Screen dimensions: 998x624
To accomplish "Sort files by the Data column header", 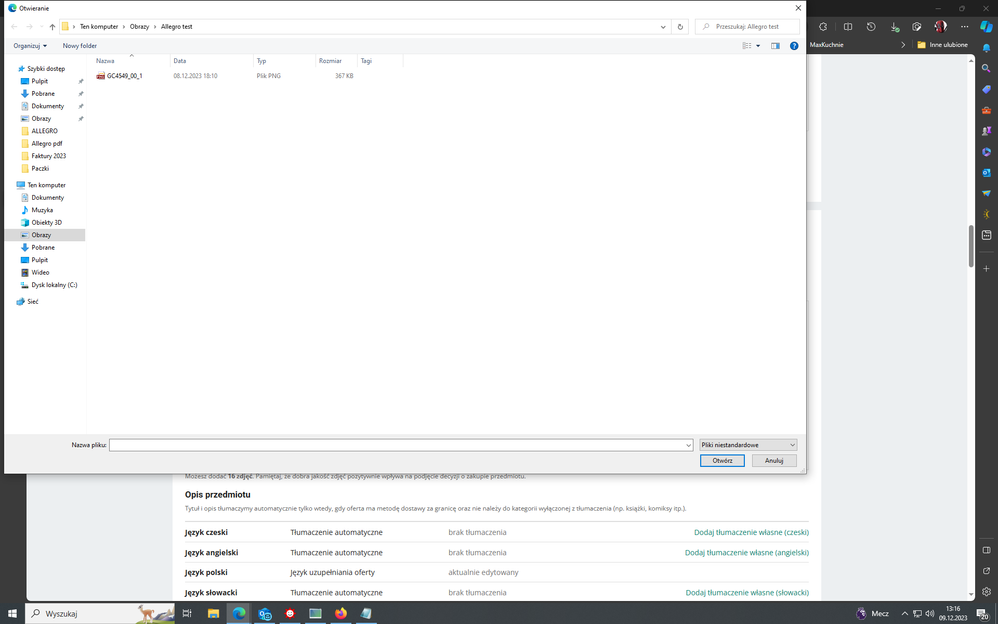I will (x=212, y=61).
